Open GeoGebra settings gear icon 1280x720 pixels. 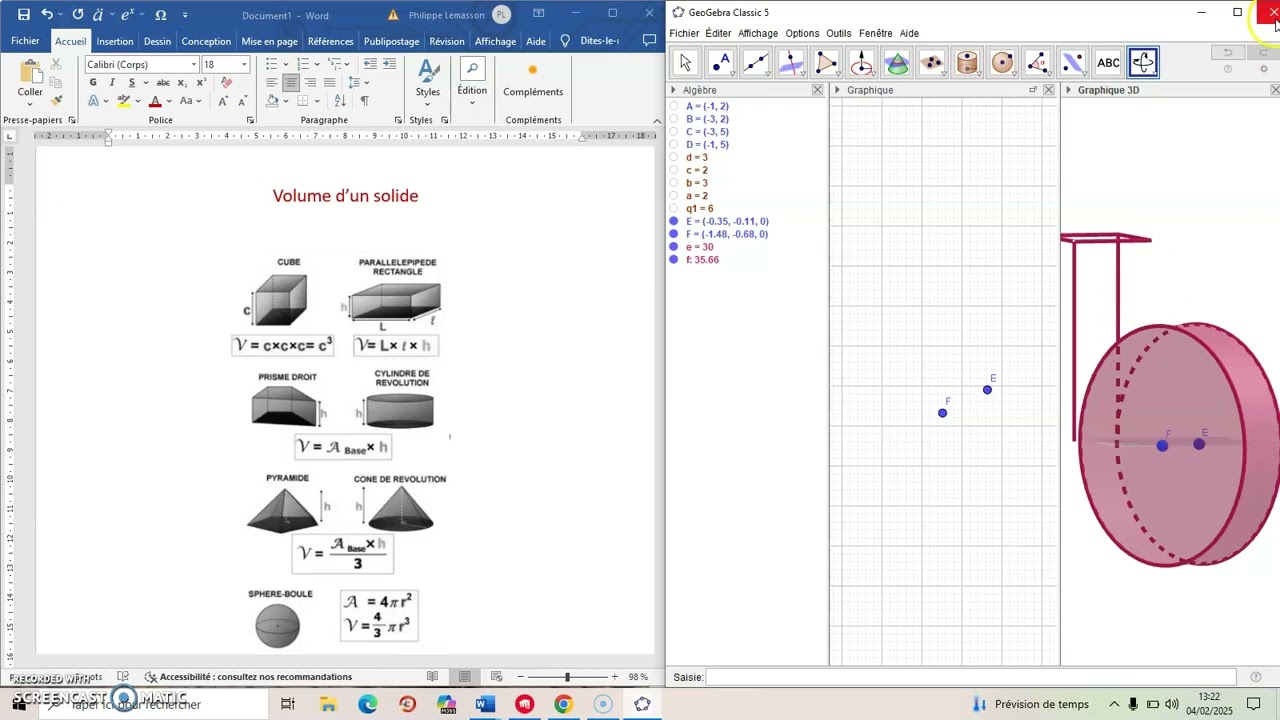point(1264,69)
